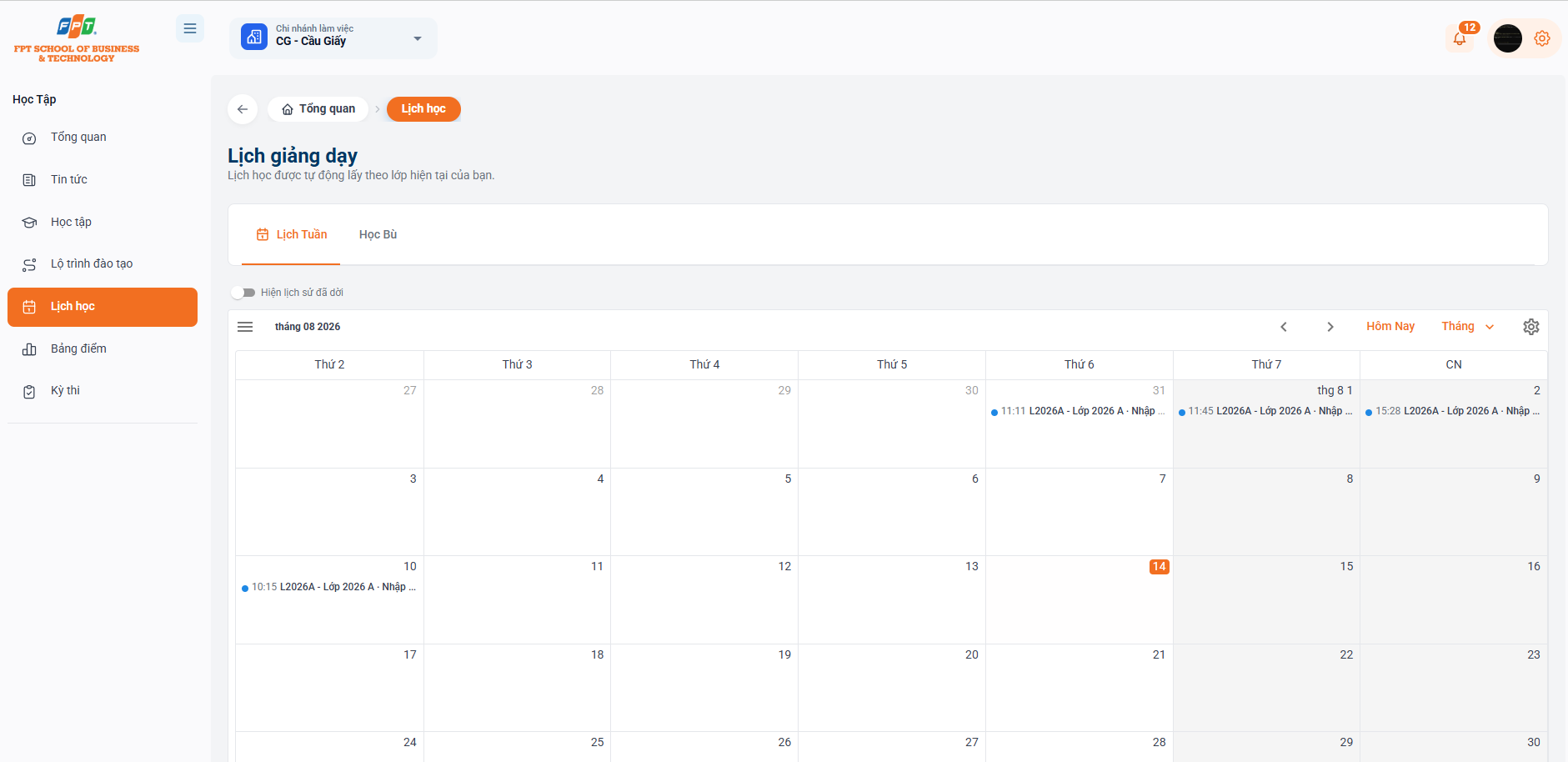This screenshot has width=1568, height=762.
Task: Open Tin tức in the sidebar
Action: tap(103, 180)
